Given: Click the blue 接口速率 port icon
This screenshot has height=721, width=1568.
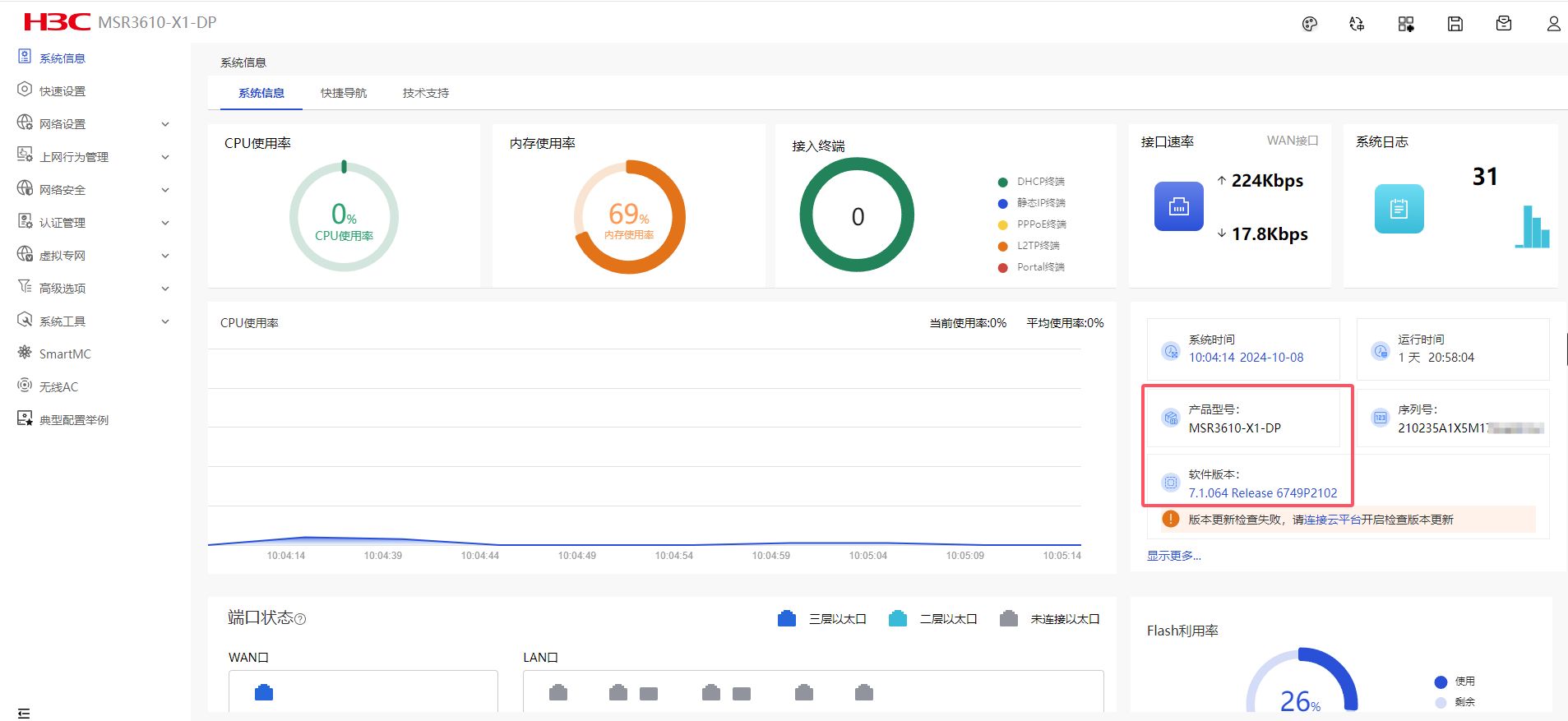Looking at the screenshot, I should 1178,206.
